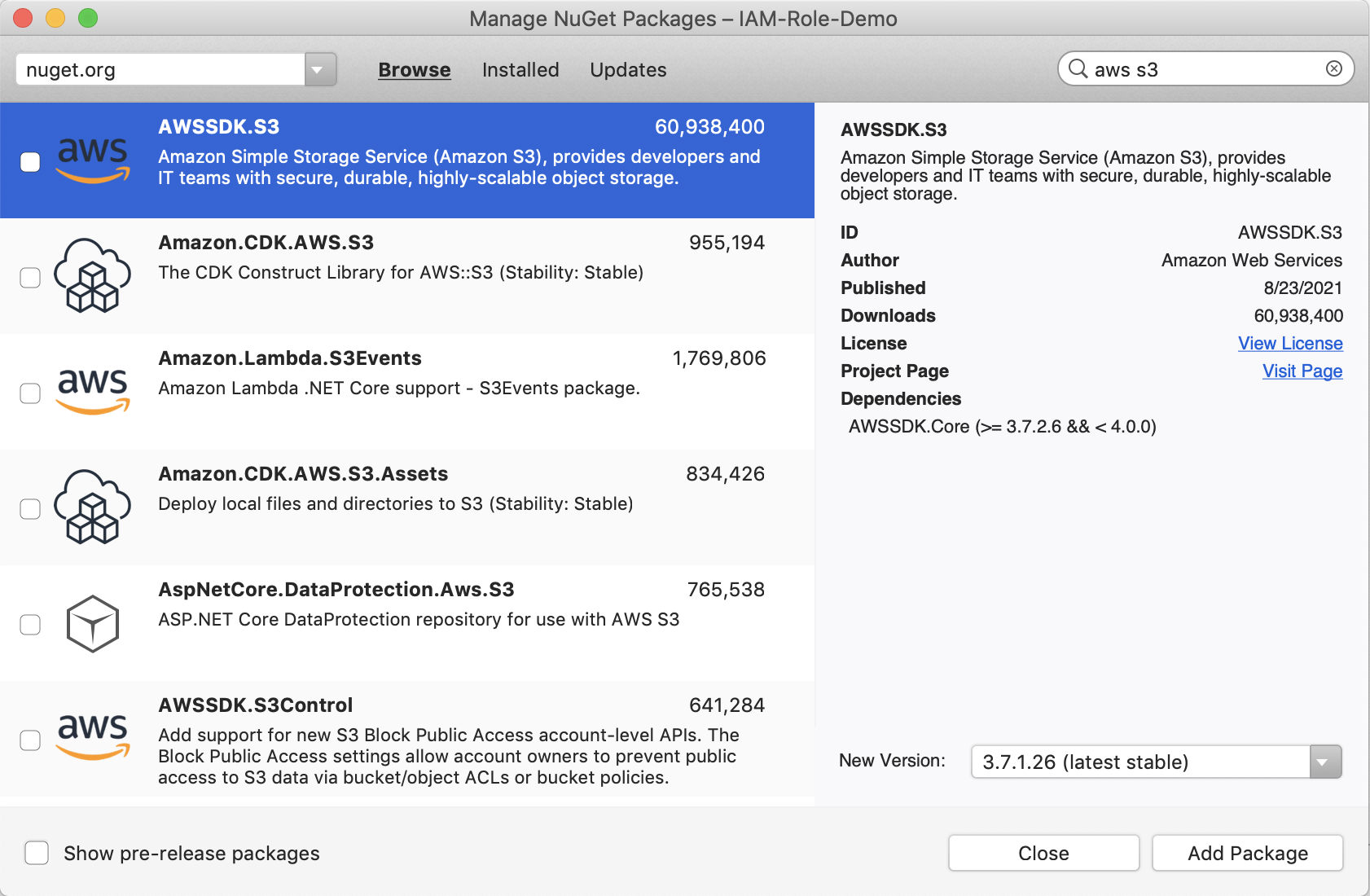The height and width of the screenshot is (896, 1370).
Task: Click the S3 Block Public Access description
Action: click(449, 756)
